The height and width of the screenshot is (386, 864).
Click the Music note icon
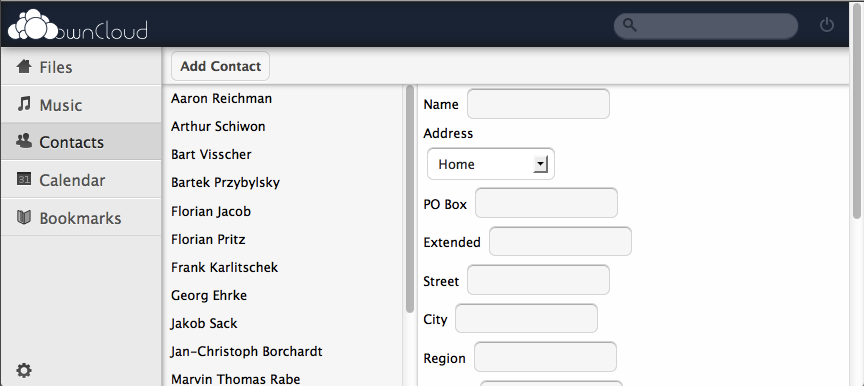(x=24, y=104)
